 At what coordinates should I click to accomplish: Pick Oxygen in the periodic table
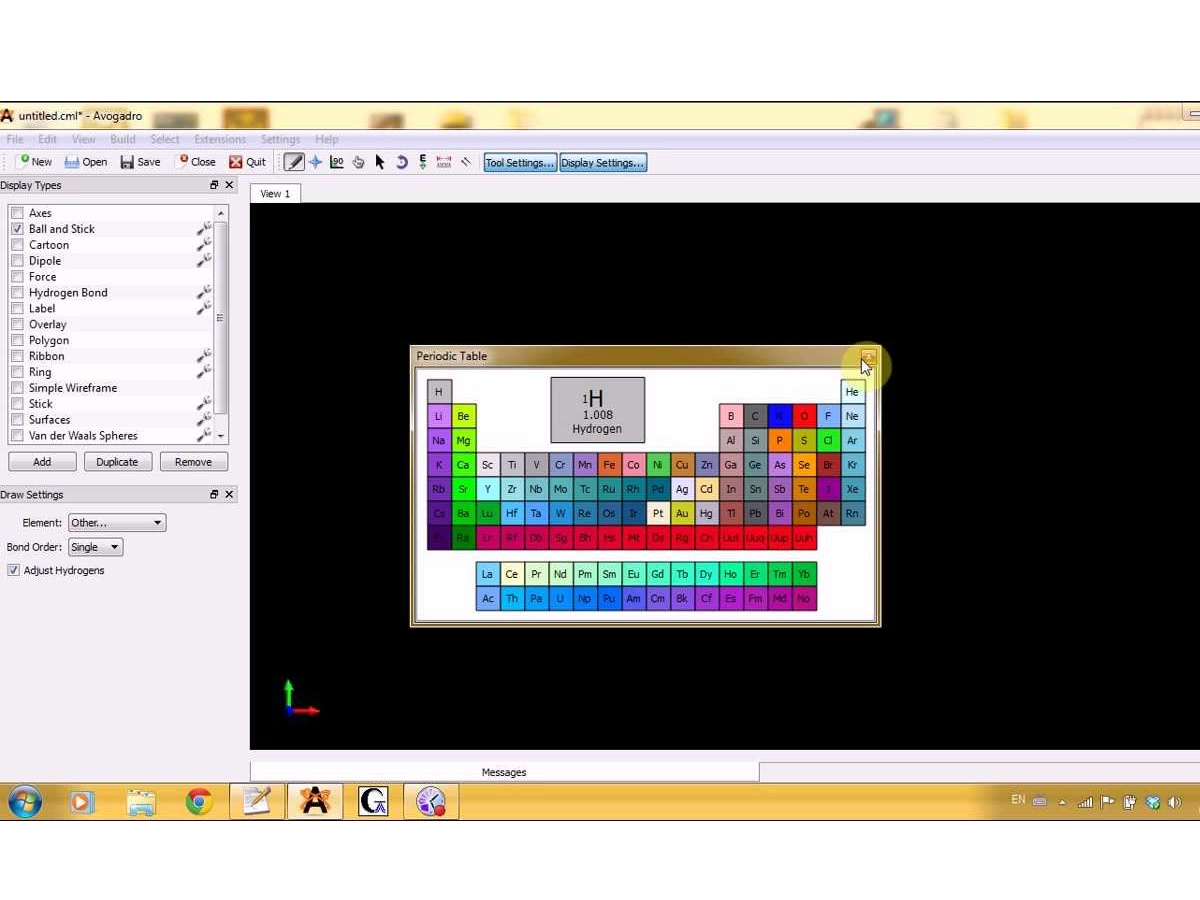tap(803, 416)
